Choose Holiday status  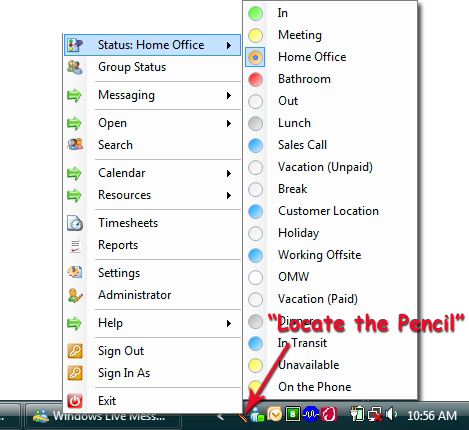point(330,233)
